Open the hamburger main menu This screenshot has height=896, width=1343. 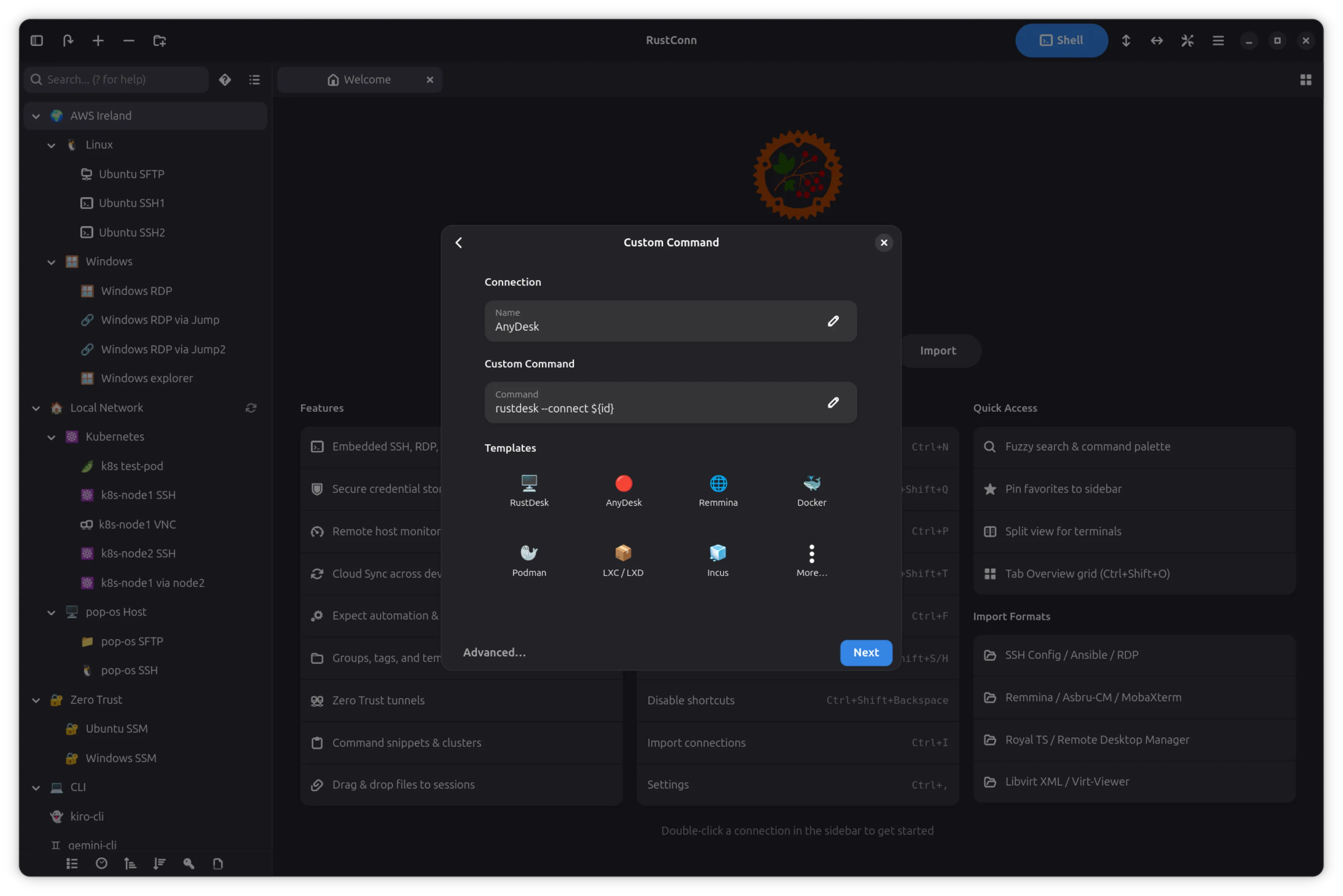[x=1218, y=41]
